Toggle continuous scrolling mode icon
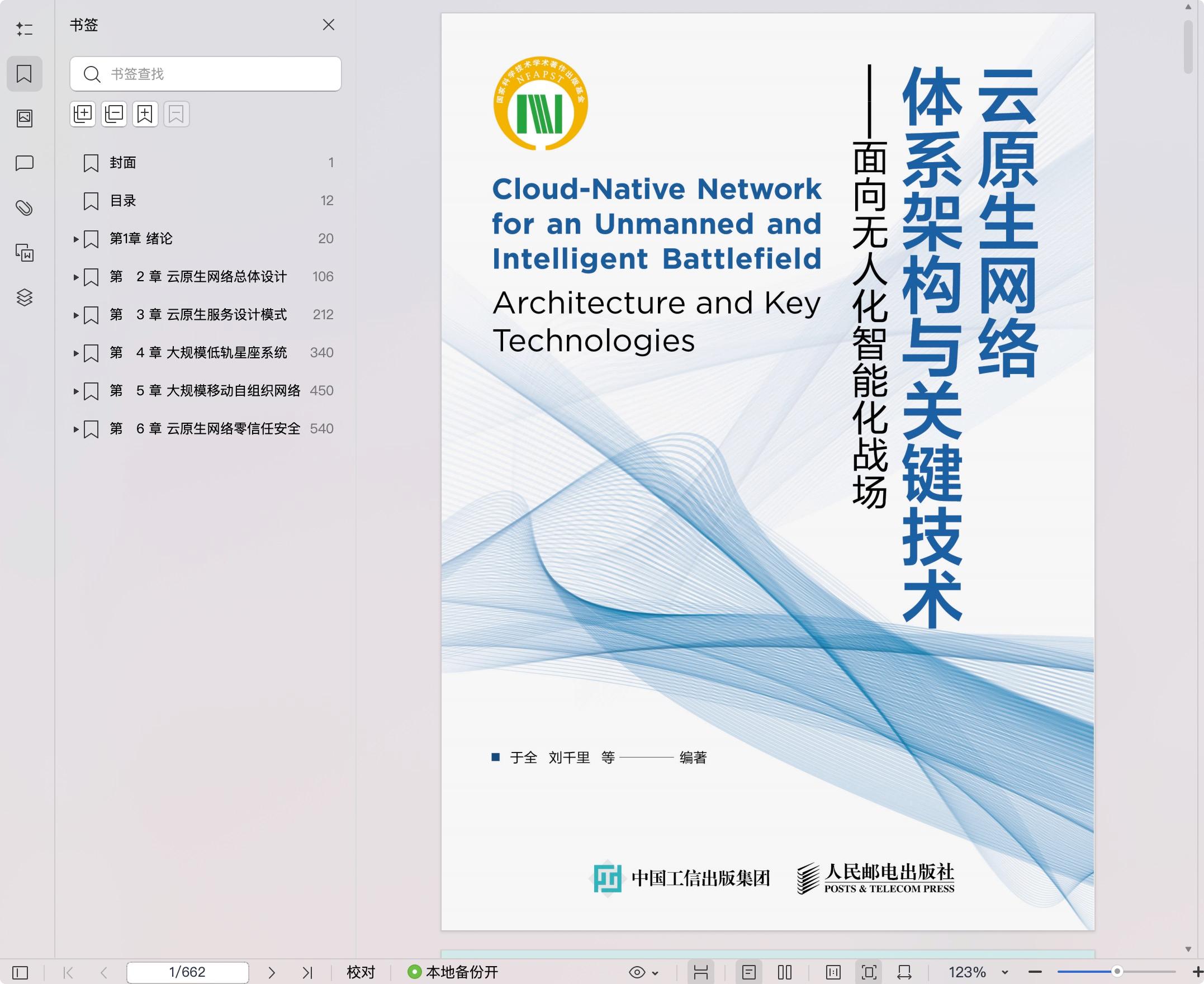This screenshot has width=1204, height=984. pyautogui.click(x=701, y=973)
